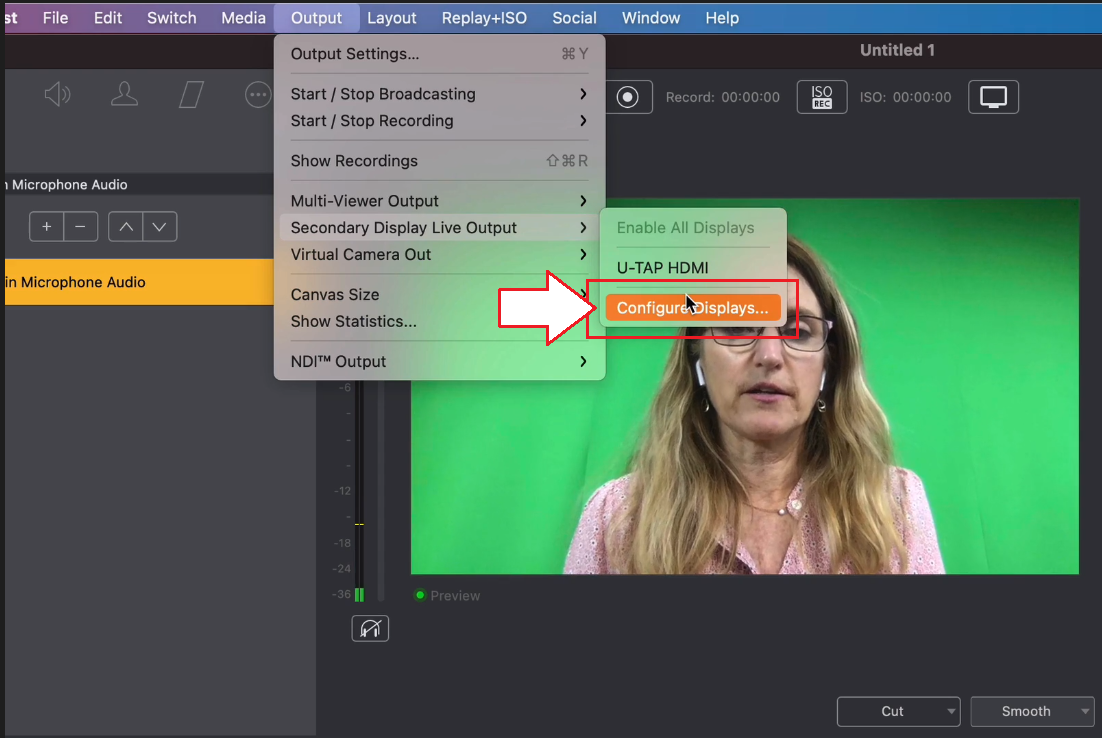Remove layer with minus button
The height and width of the screenshot is (738, 1102).
(x=80, y=227)
